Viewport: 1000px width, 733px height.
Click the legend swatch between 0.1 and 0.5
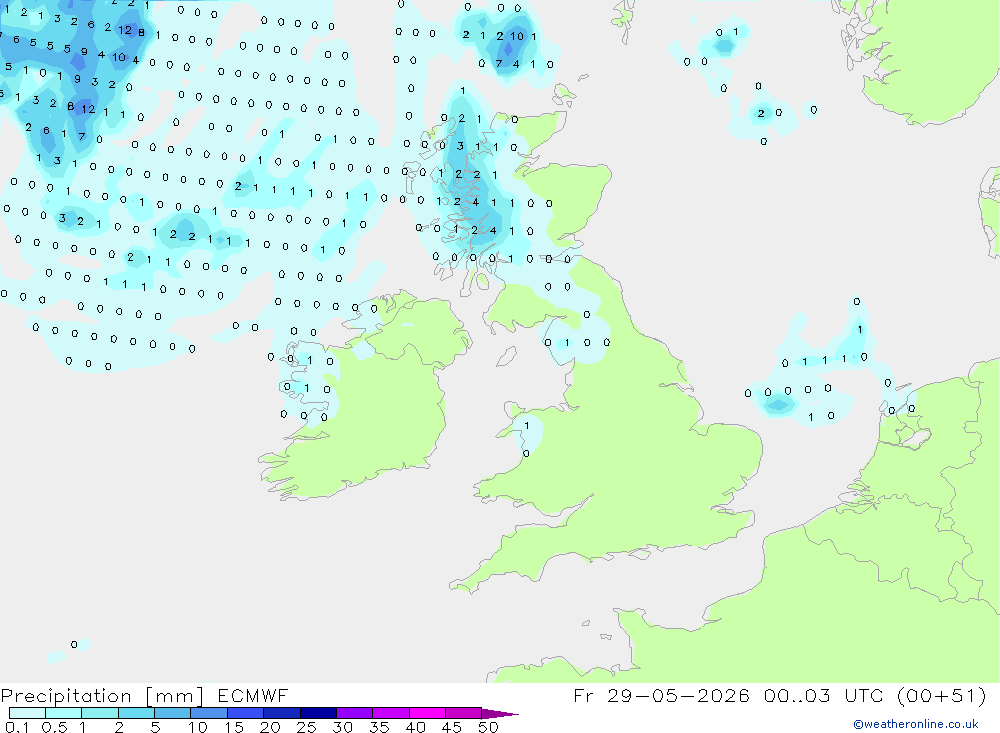(27, 713)
